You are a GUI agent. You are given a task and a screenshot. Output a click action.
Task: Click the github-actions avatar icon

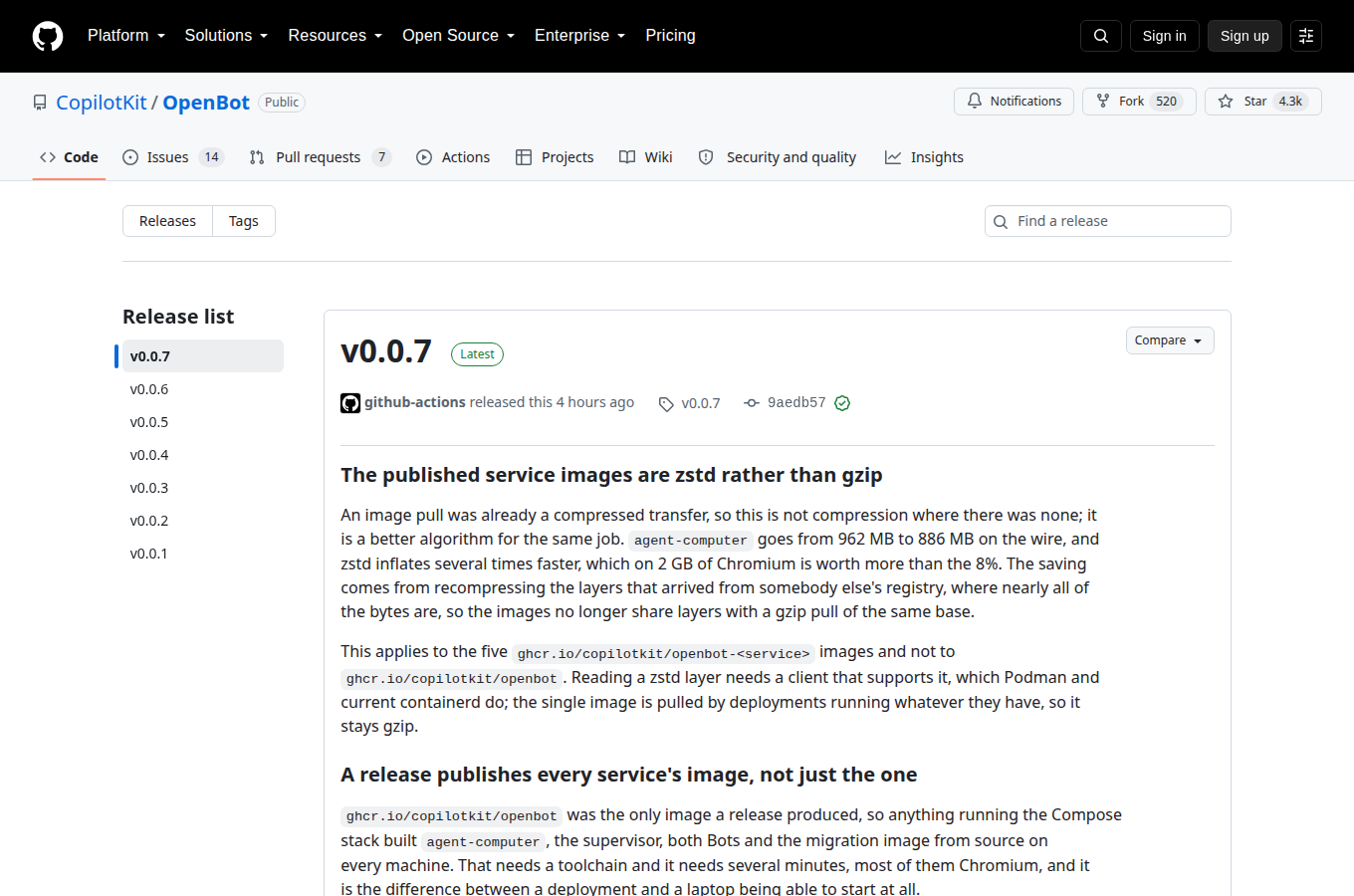(350, 403)
